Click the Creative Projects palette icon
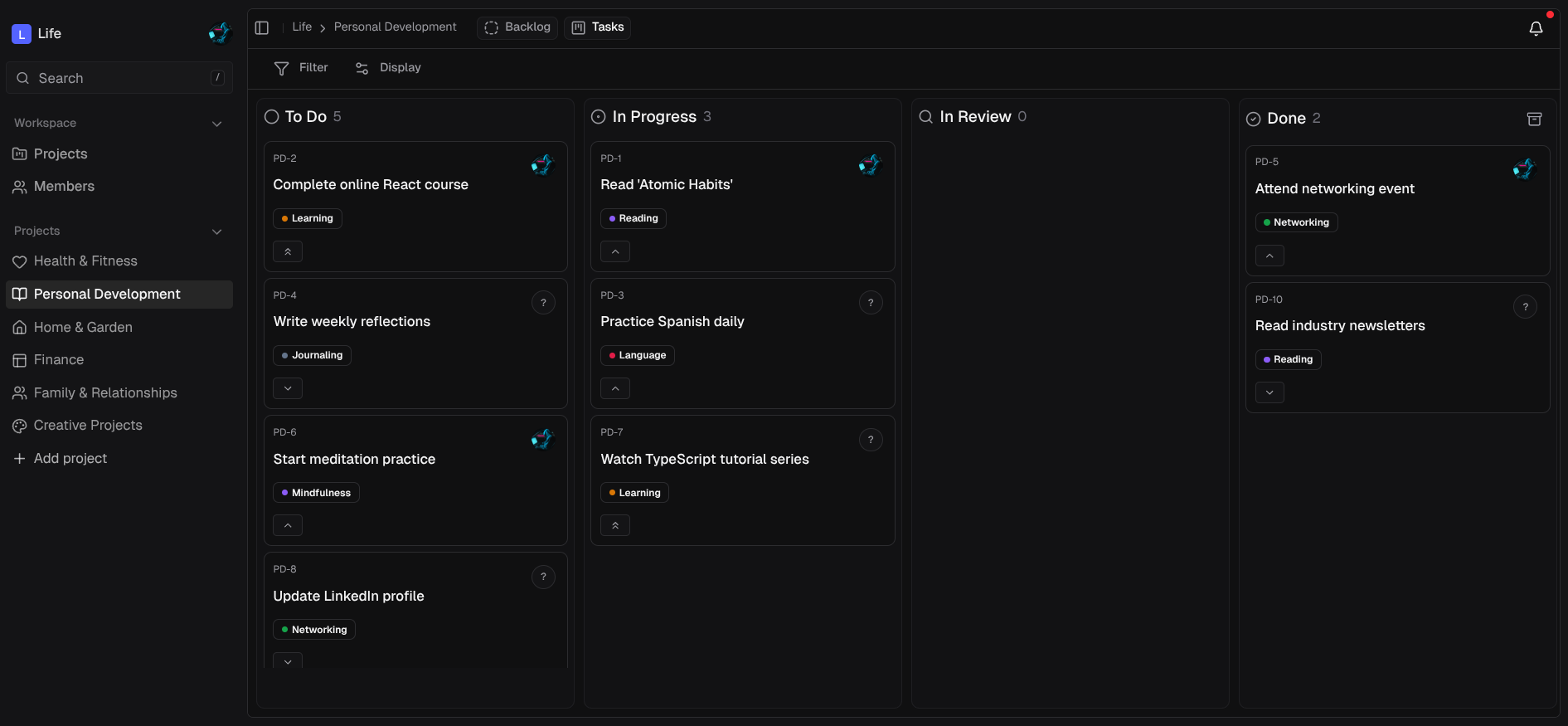The height and width of the screenshot is (726, 1568). [x=20, y=426]
